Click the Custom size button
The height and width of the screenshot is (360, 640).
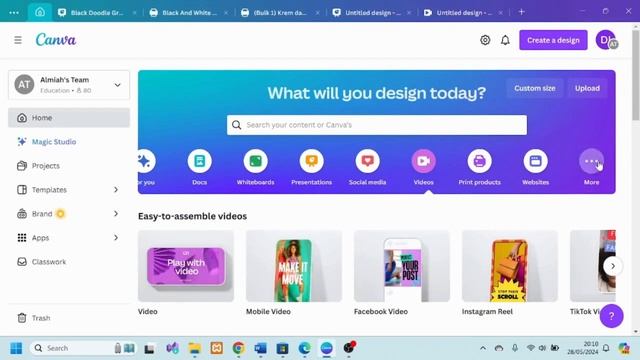(535, 88)
